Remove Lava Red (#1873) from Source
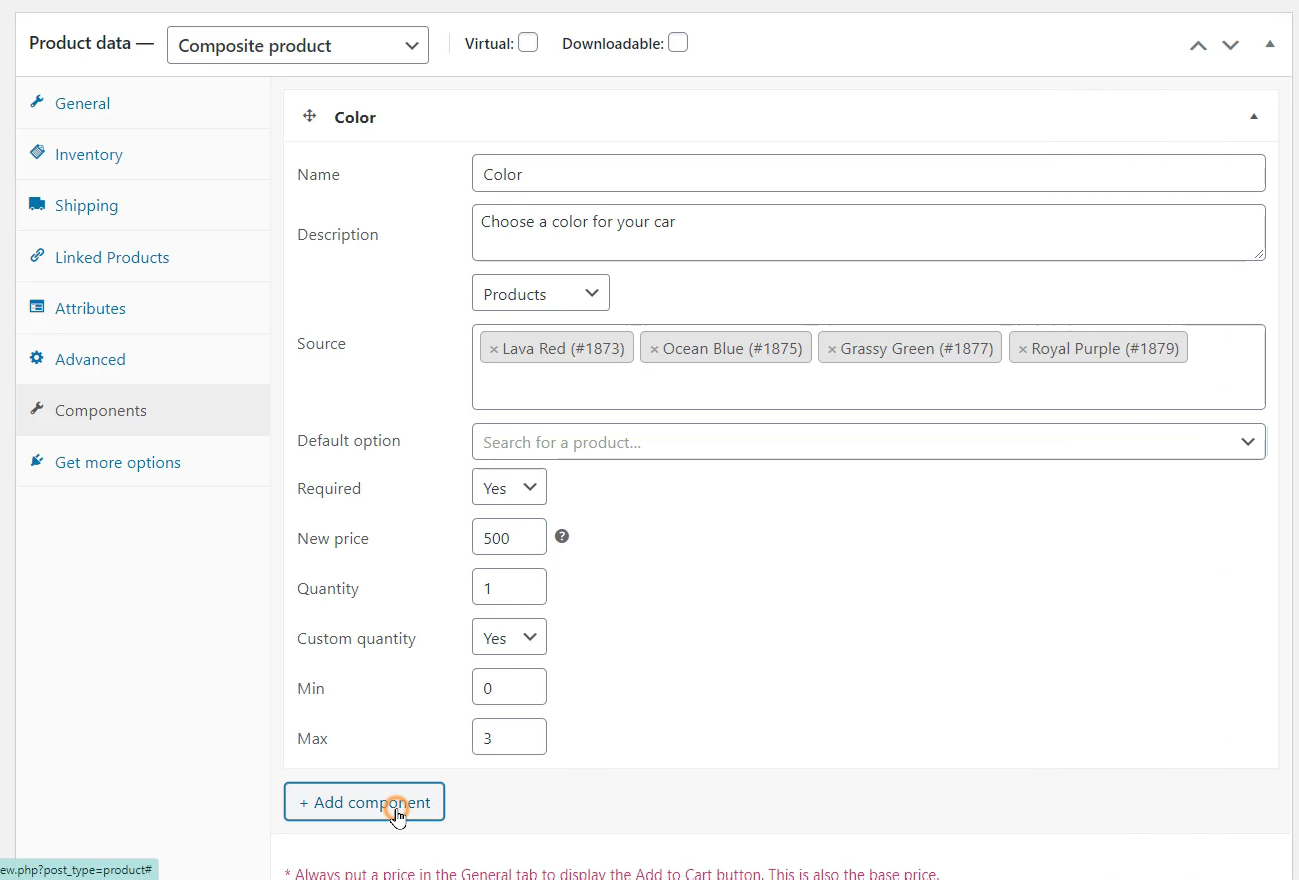This screenshot has height=880, width=1299. tap(493, 349)
